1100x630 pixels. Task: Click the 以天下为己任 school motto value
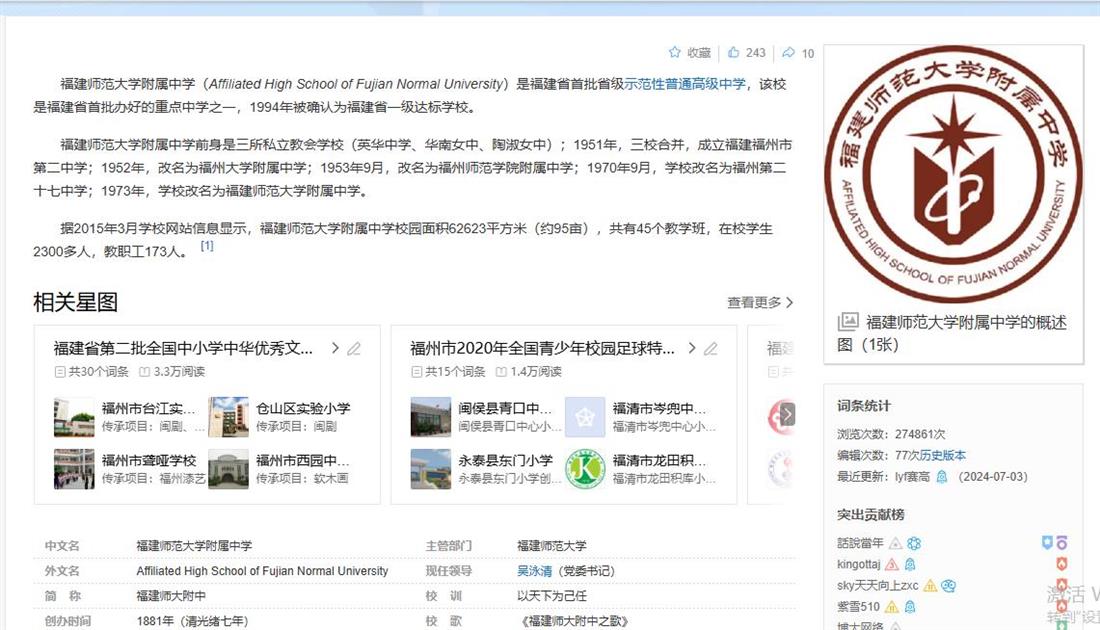click(x=551, y=596)
